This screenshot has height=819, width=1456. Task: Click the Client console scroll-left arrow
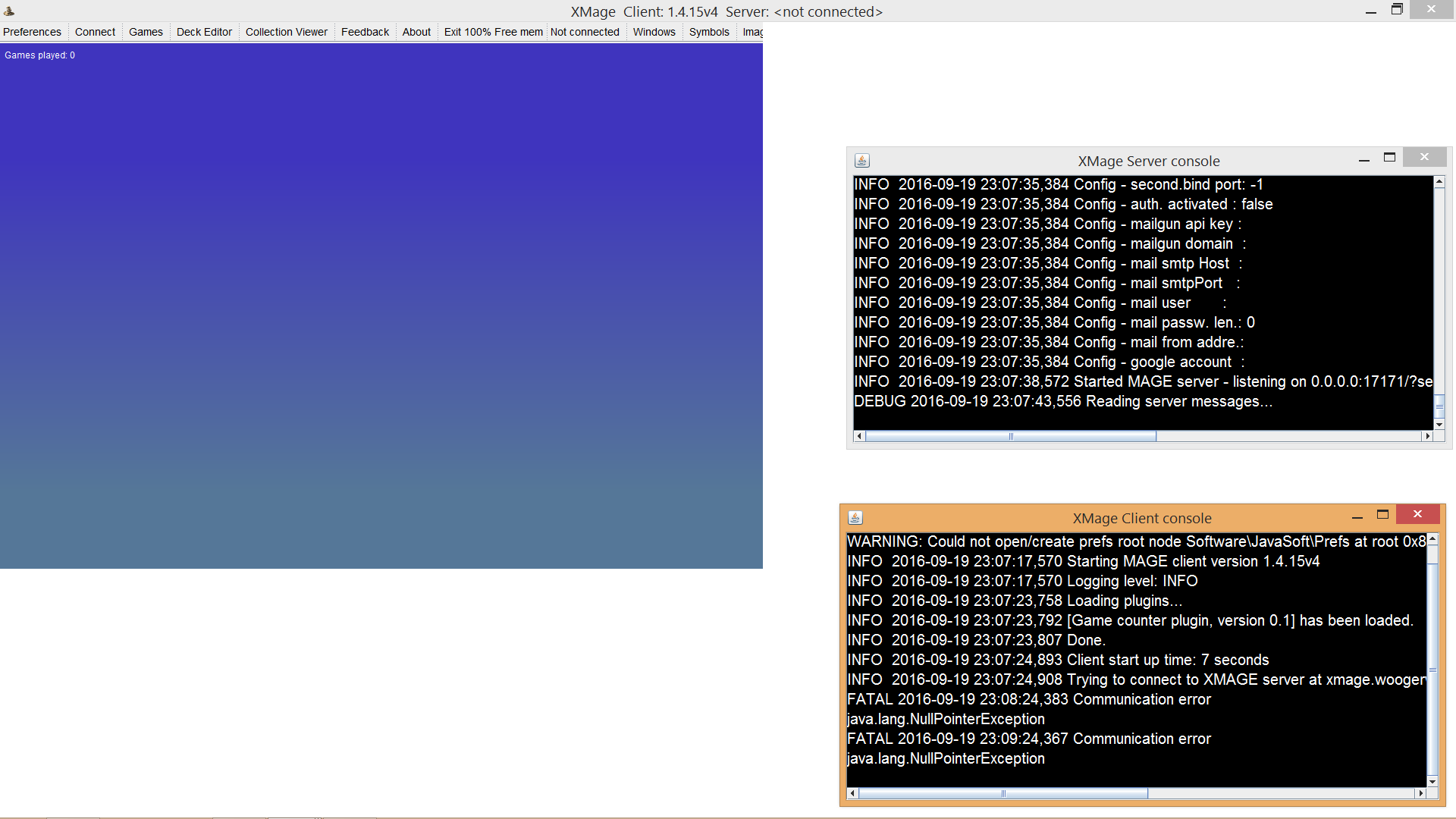(852, 793)
